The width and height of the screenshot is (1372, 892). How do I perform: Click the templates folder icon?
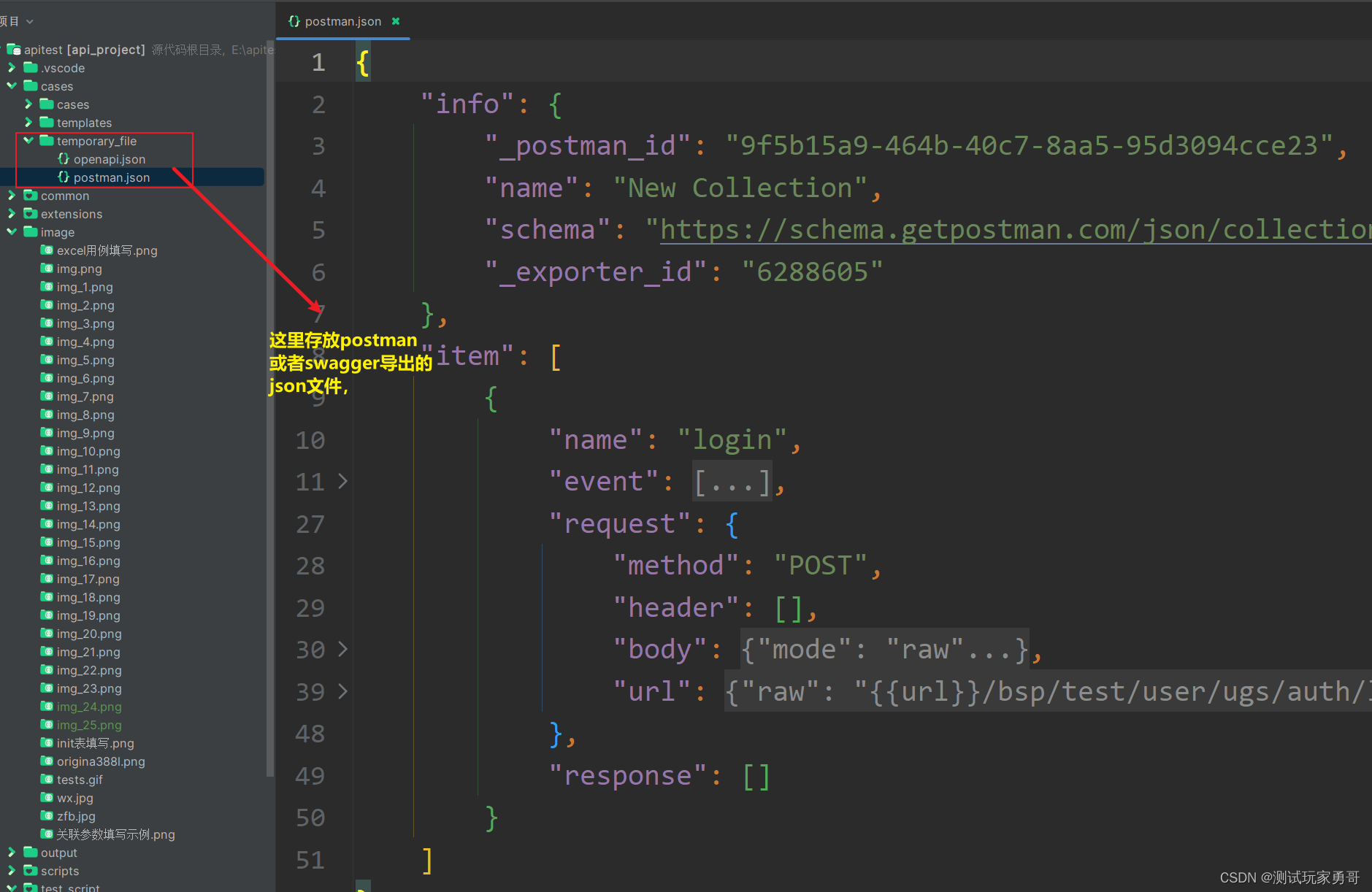pos(47,122)
